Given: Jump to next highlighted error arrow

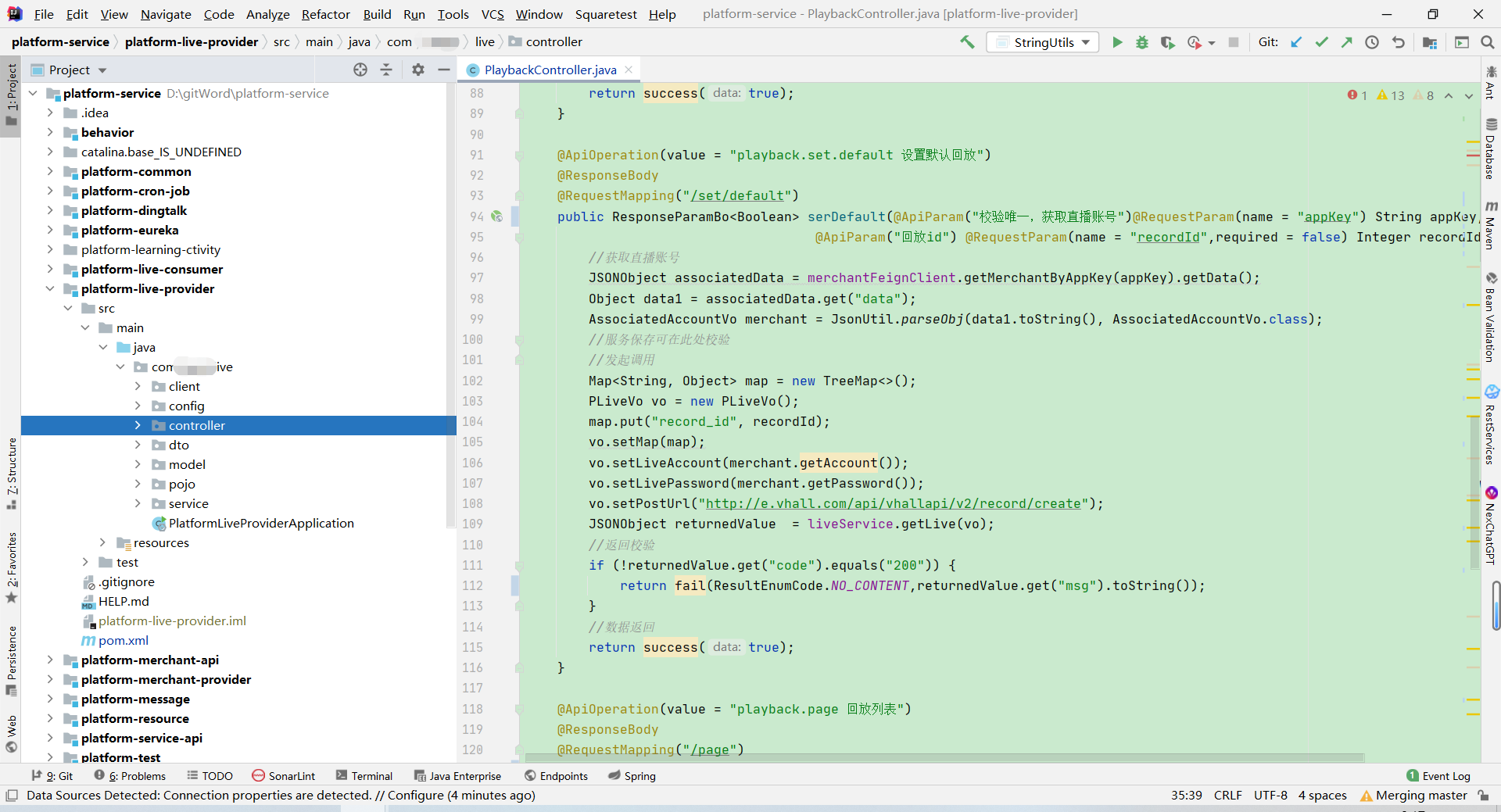Looking at the screenshot, I should 1468,95.
